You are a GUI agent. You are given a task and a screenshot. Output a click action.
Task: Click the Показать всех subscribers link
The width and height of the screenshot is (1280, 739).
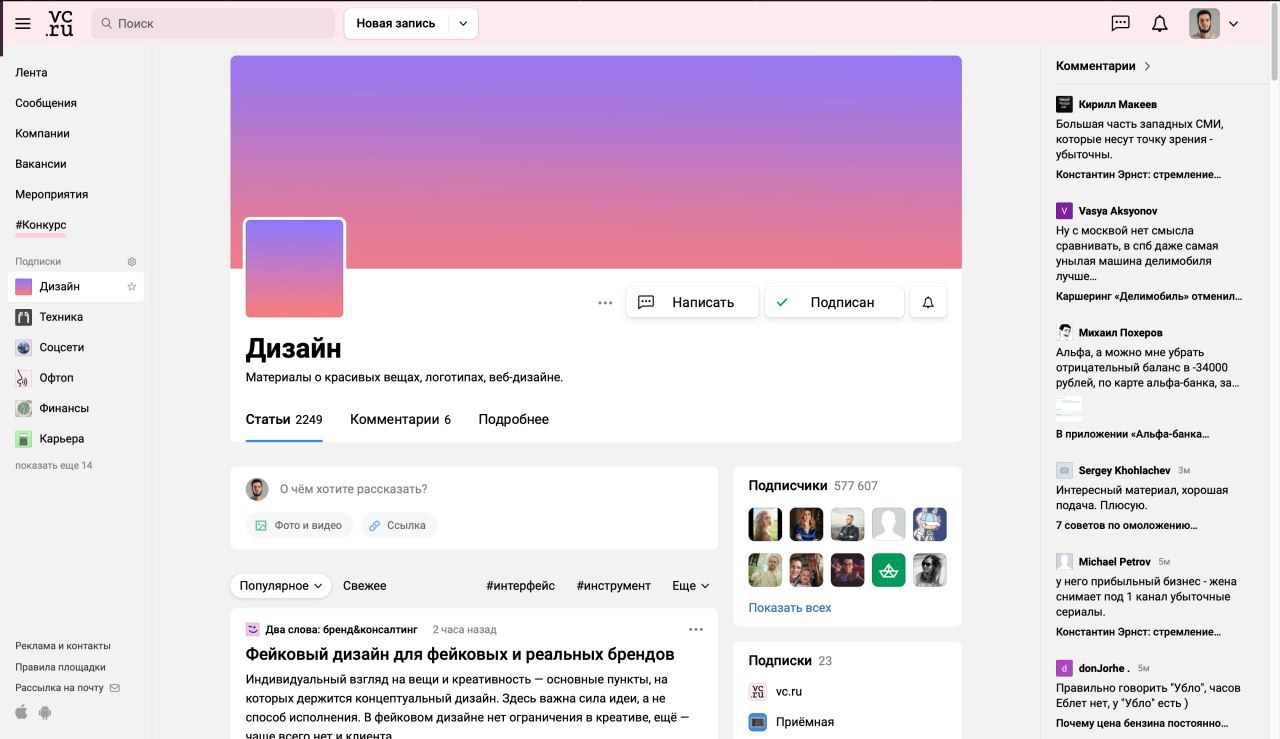coord(790,608)
